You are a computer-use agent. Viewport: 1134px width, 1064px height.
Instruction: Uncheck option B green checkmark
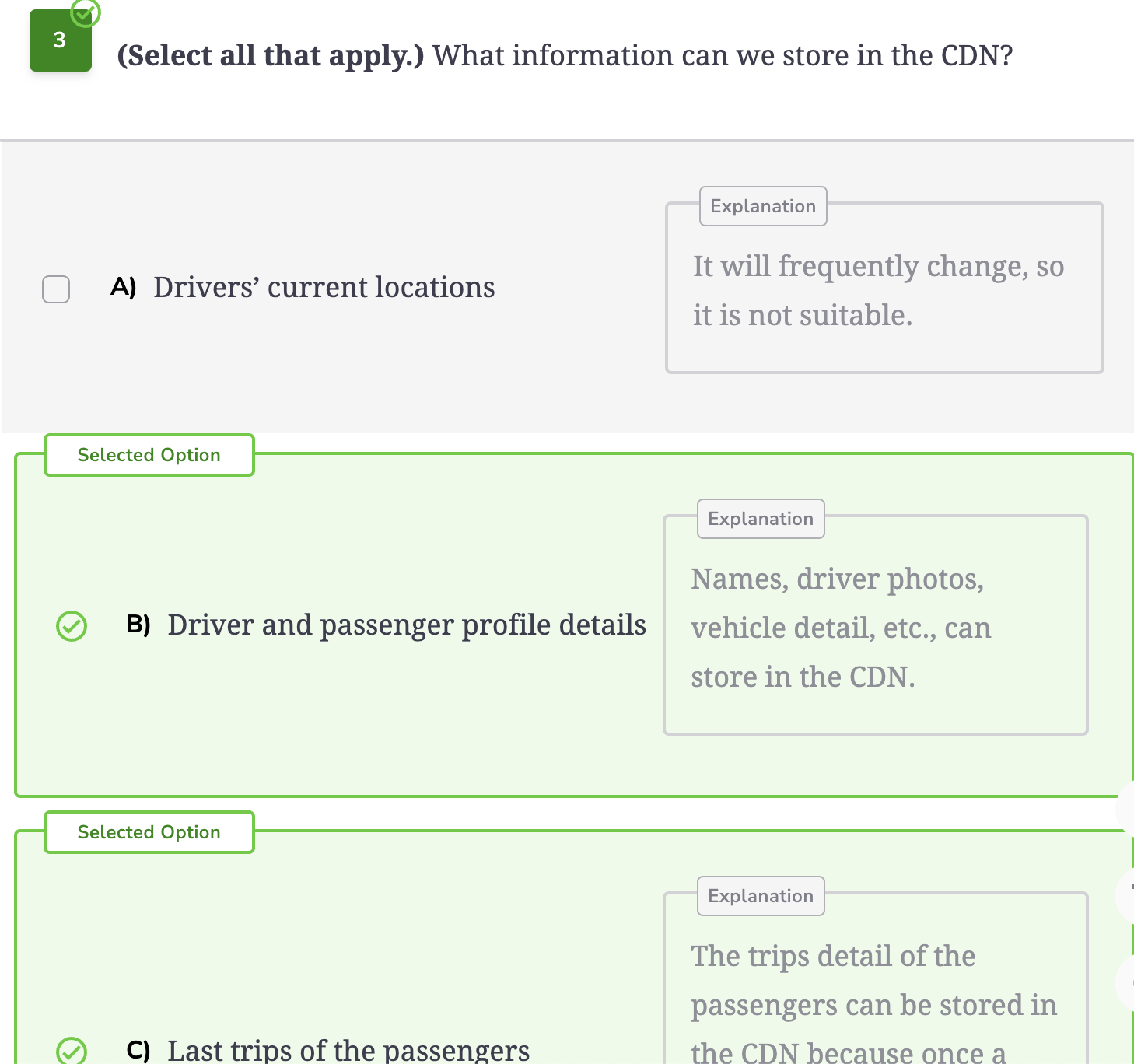tap(72, 626)
